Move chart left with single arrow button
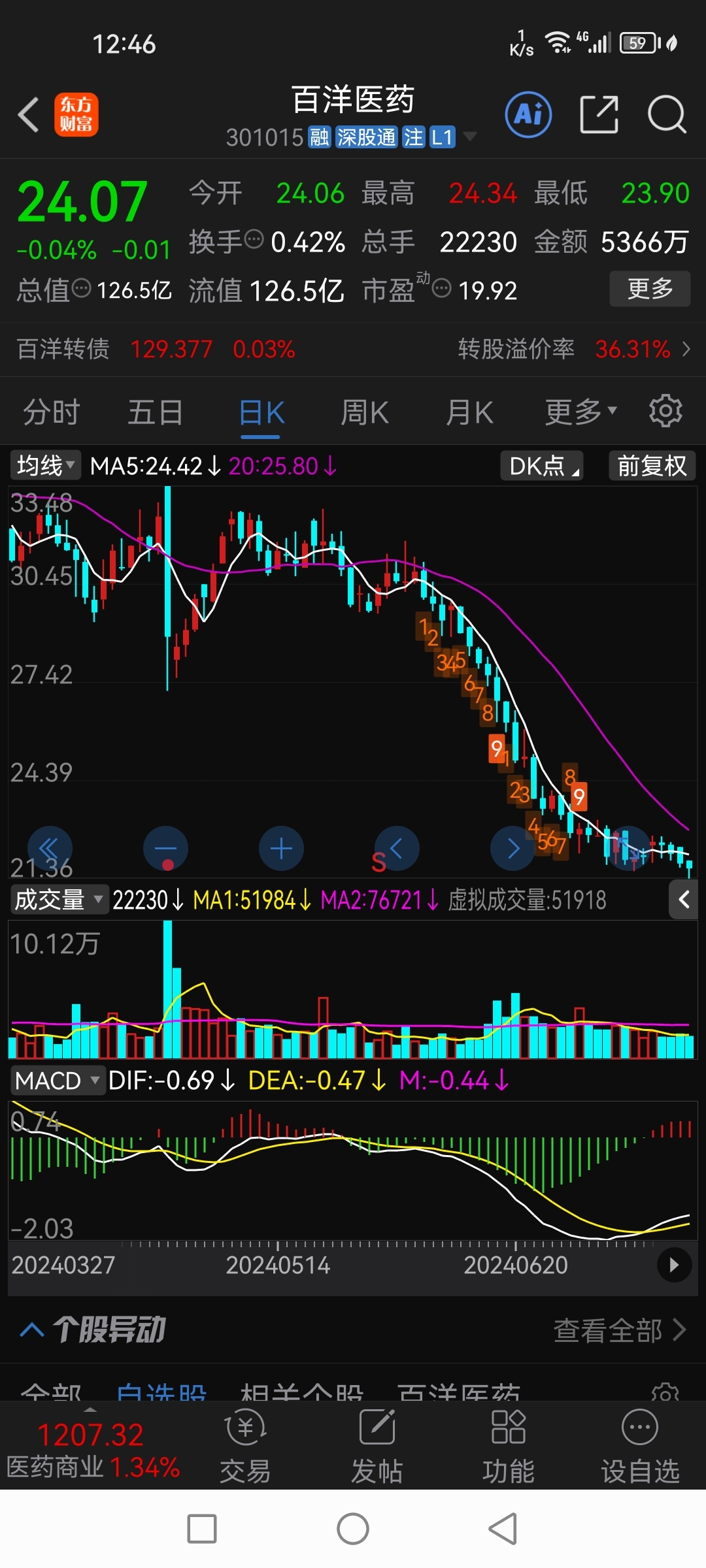The image size is (706, 1568). (397, 849)
